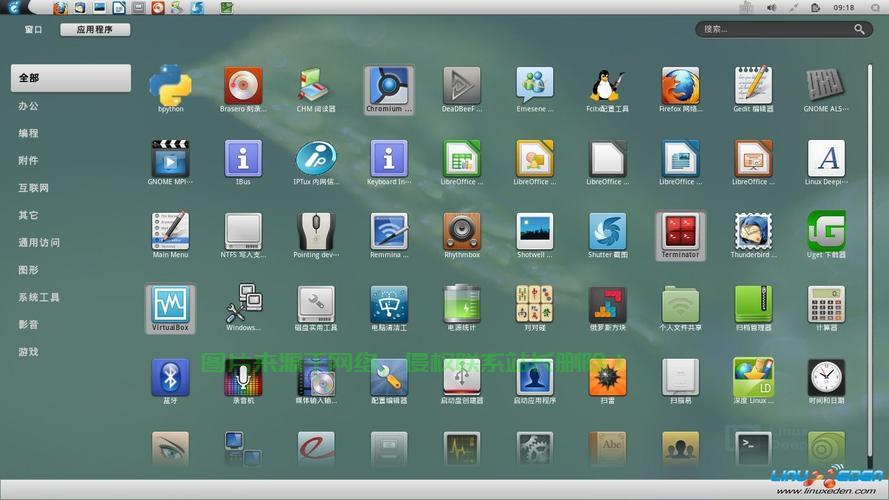Open Firefox web browser icon
Screen dimensions: 889x500
tap(680, 87)
